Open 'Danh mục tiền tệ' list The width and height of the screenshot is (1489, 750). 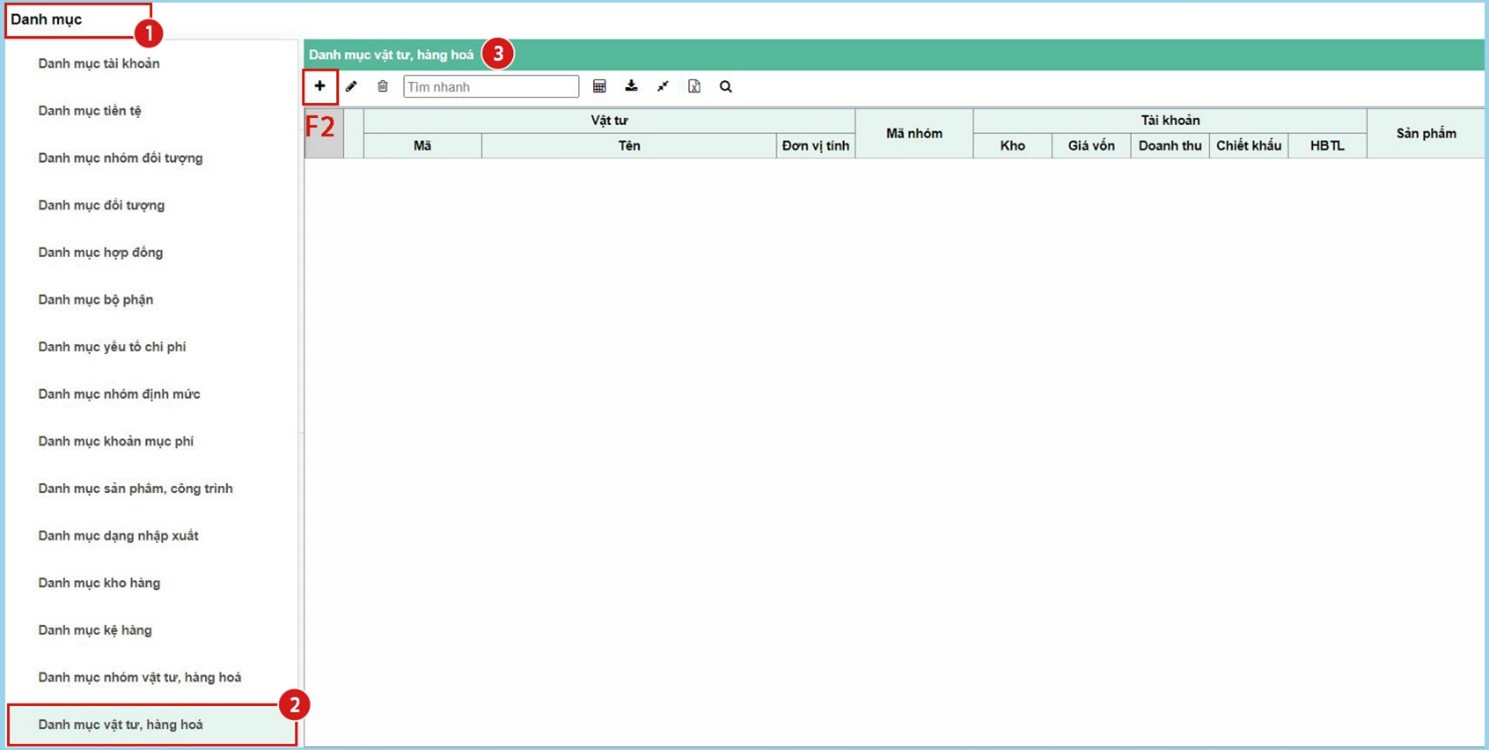[90, 111]
